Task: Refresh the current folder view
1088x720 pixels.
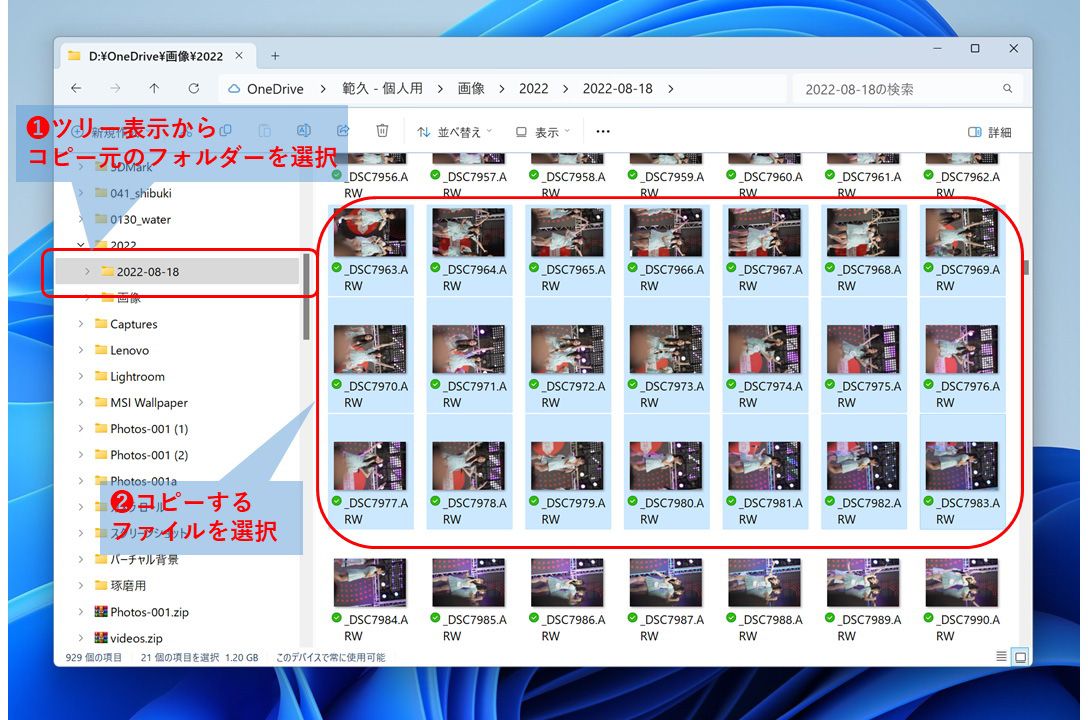Action: [194, 89]
